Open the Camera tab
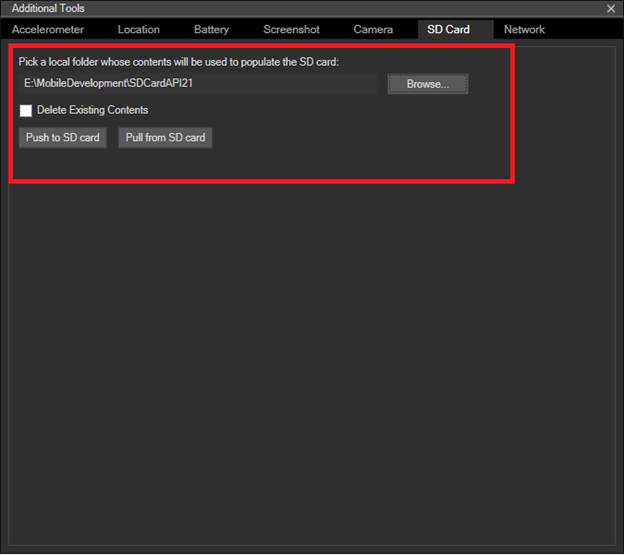 [x=373, y=29]
